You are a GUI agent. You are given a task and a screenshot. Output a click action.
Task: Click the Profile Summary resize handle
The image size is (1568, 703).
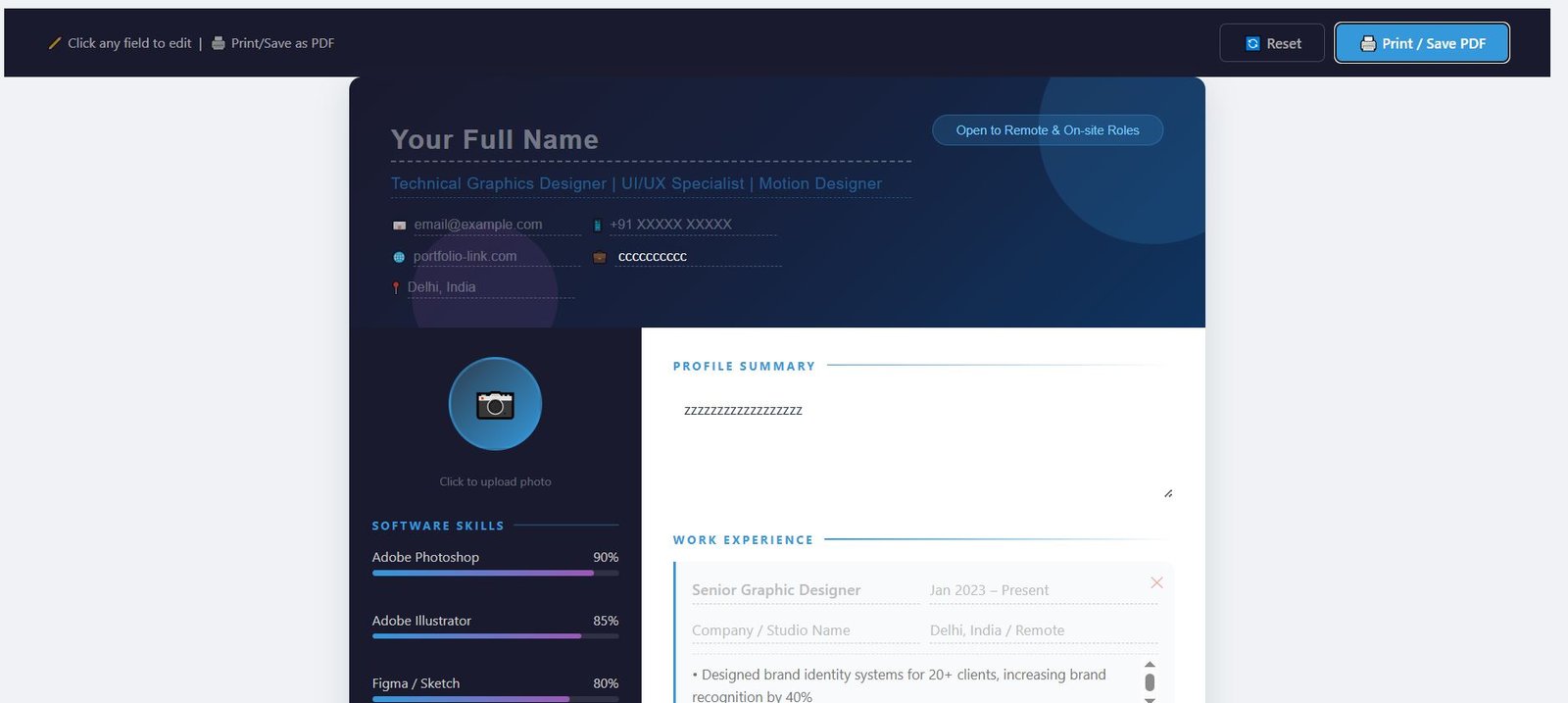coord(1168,493)
